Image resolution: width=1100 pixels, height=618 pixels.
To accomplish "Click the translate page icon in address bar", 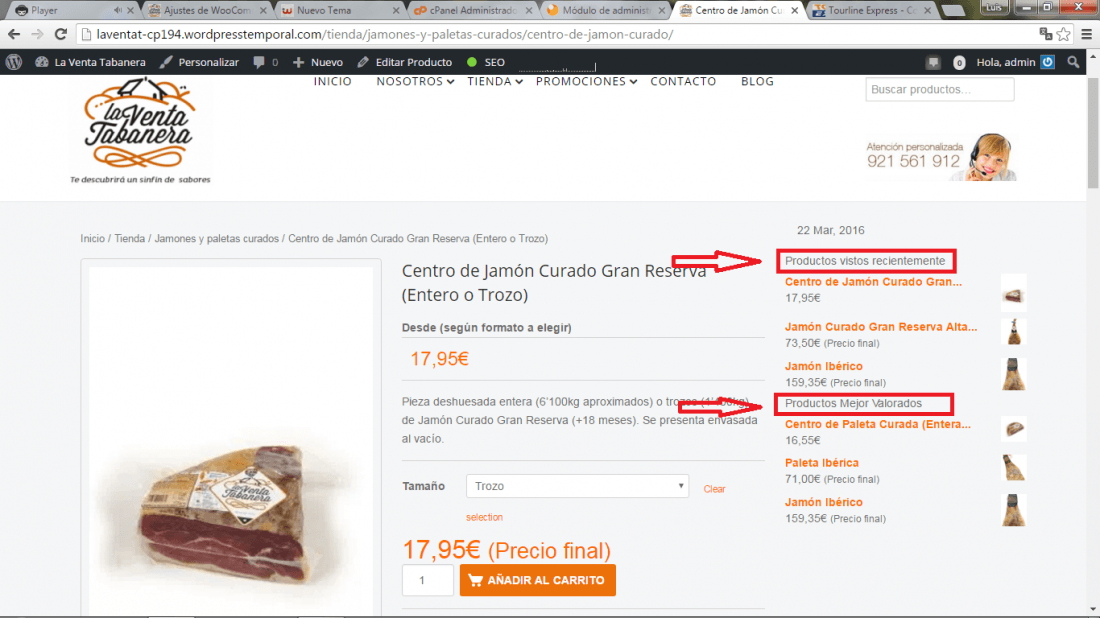I will pyautogui.click(x=1045, y=34).
